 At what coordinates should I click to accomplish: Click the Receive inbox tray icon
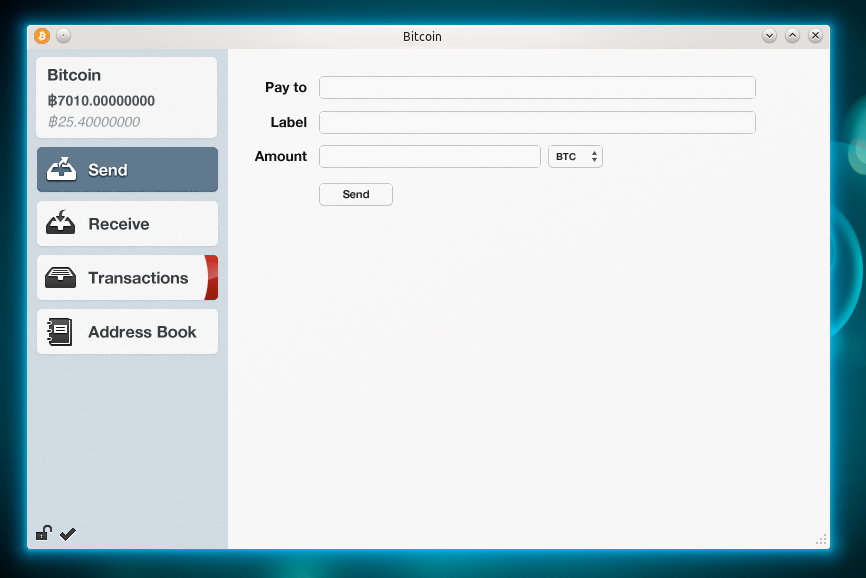60,222
